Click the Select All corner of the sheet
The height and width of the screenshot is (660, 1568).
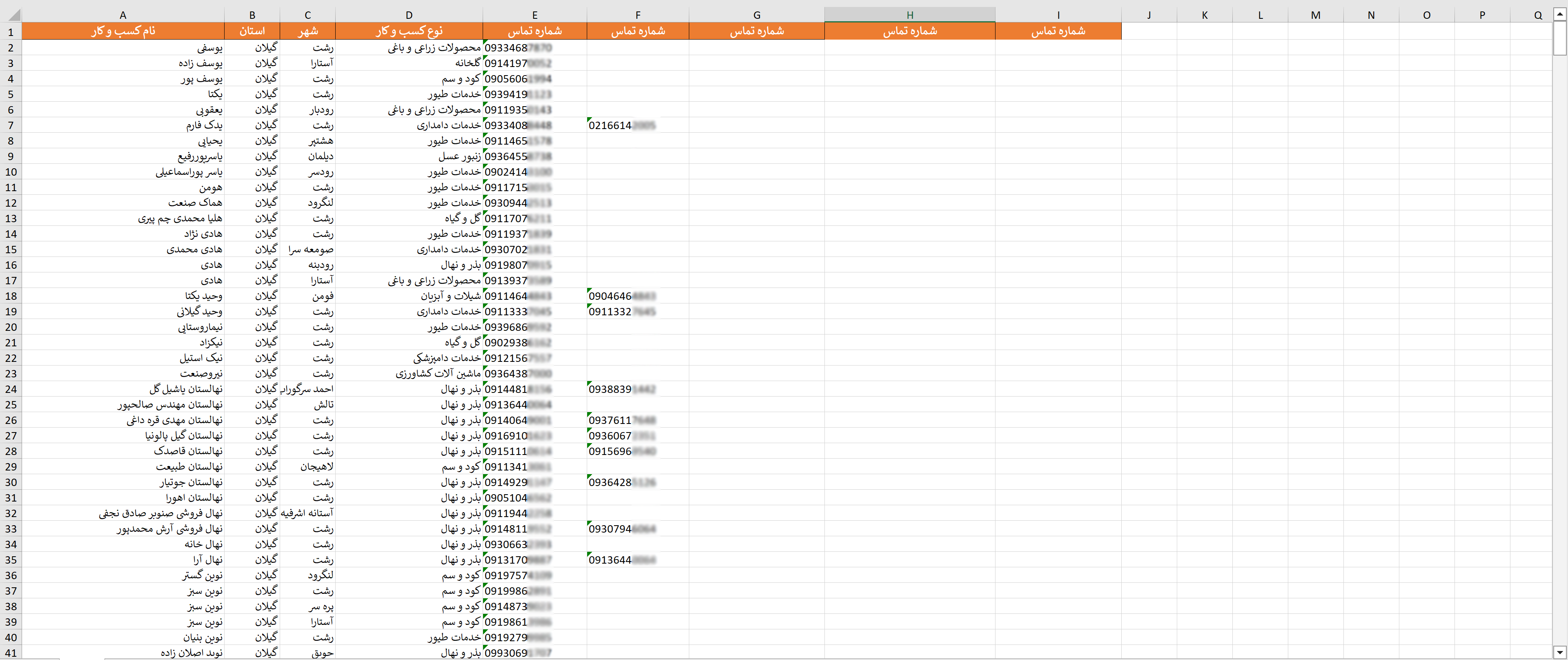pos(11,15)
